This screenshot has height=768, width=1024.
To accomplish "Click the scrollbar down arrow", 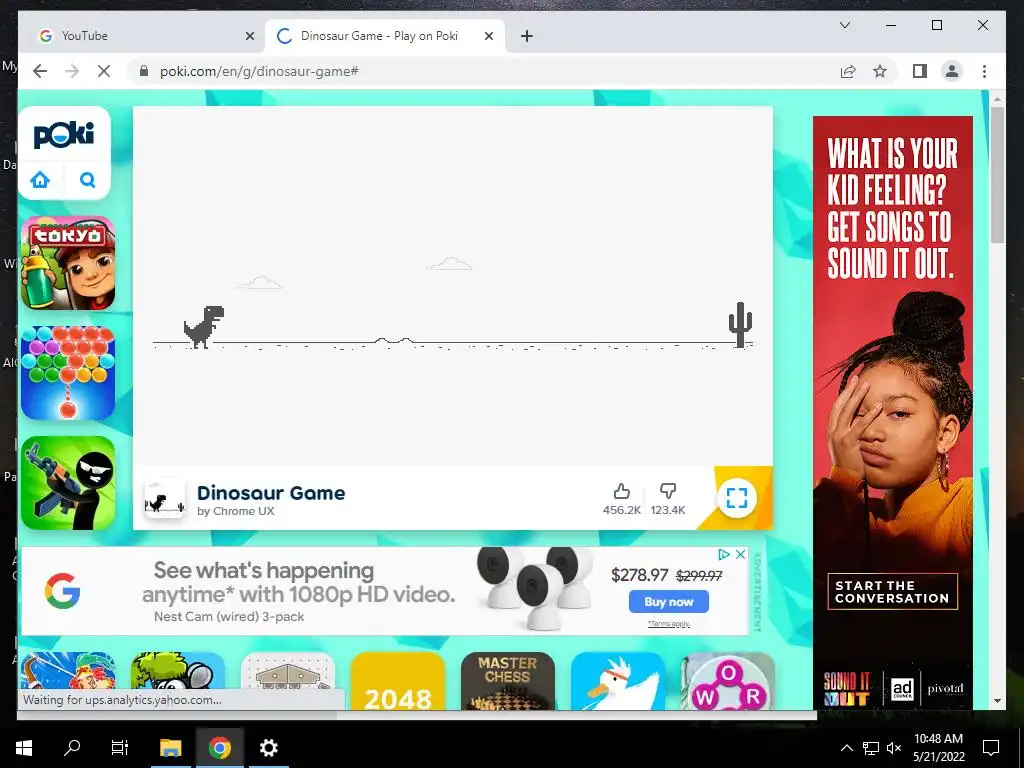I will [997, 701].
